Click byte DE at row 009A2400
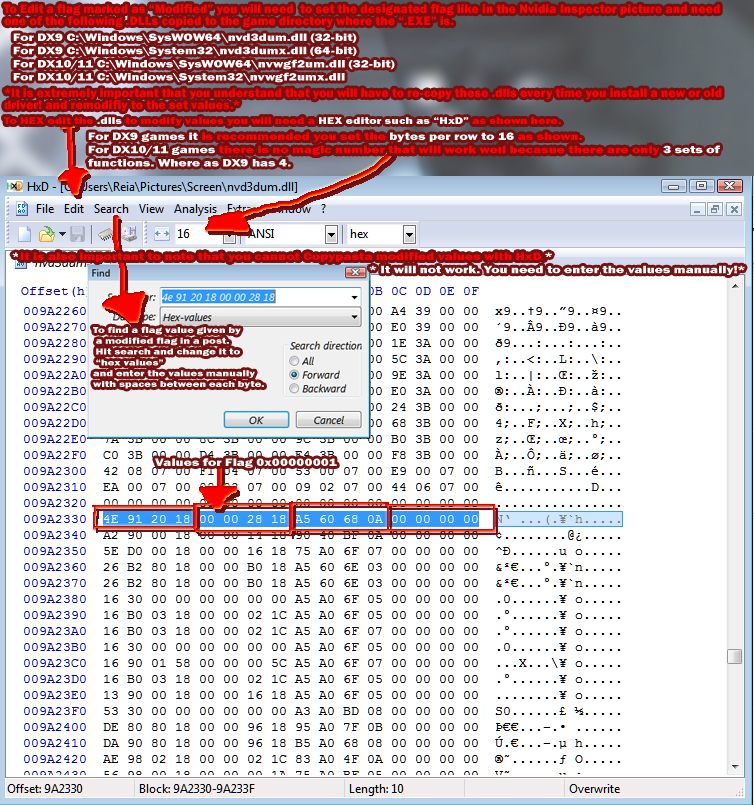754x805 pixels. tap(111, 727)
